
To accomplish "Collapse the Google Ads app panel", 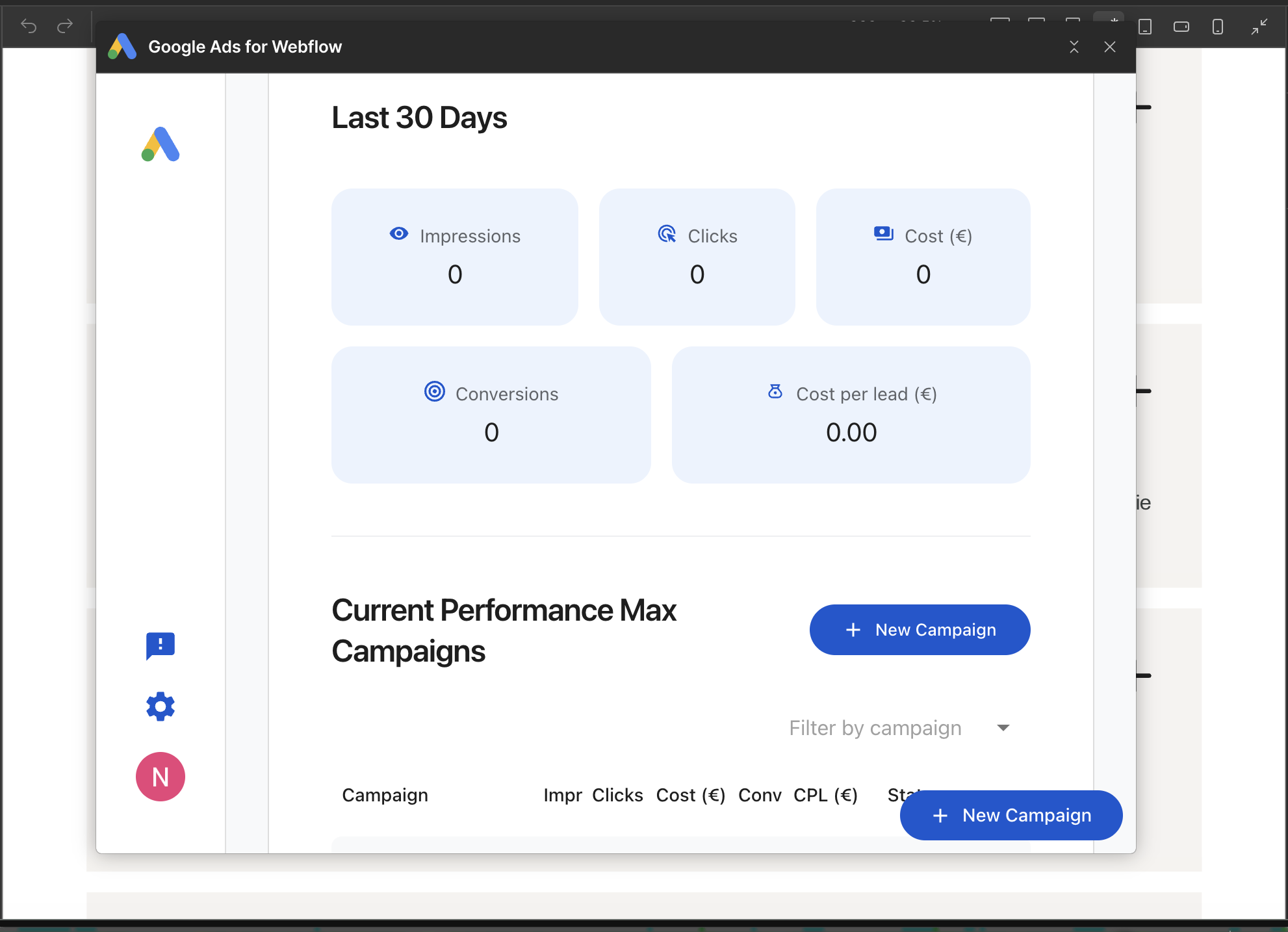I will click(1074, 47).
